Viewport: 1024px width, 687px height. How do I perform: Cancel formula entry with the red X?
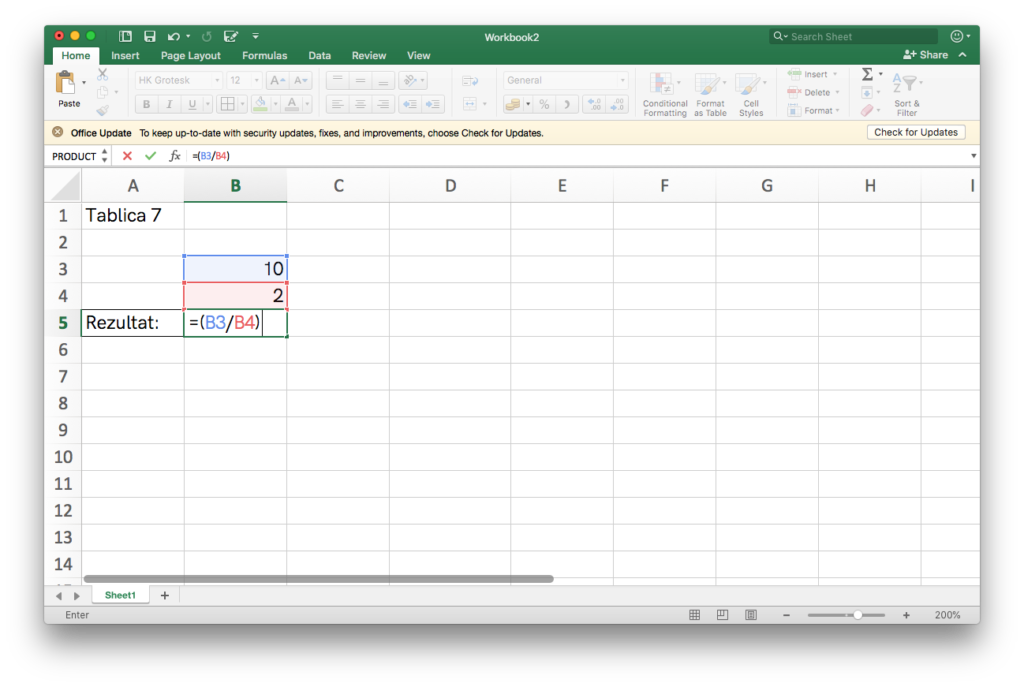point(127,156)
